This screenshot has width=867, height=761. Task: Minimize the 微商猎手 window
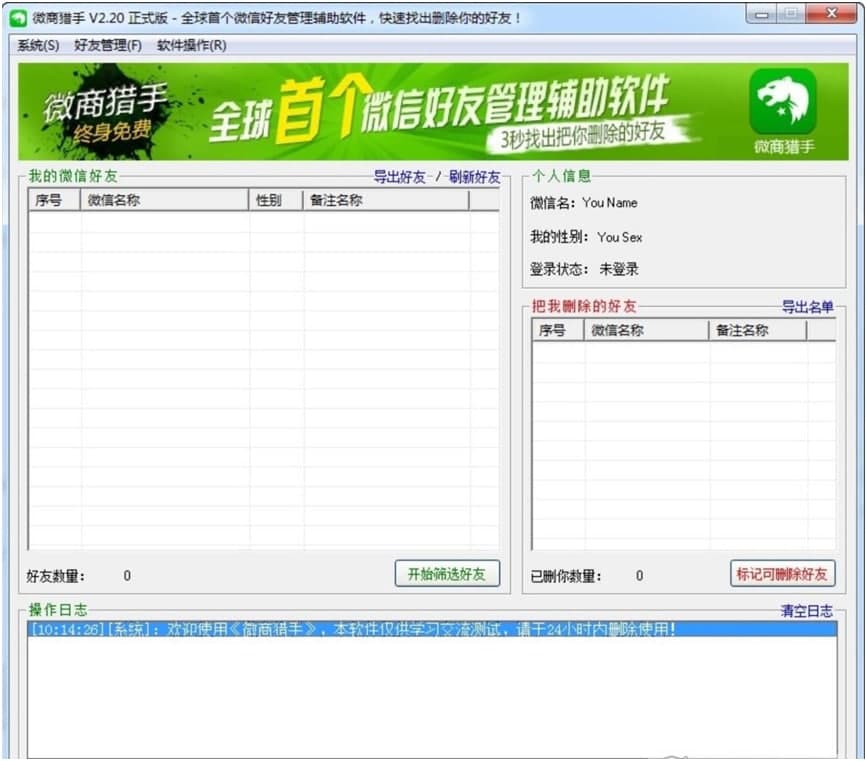tap(764, 15)
